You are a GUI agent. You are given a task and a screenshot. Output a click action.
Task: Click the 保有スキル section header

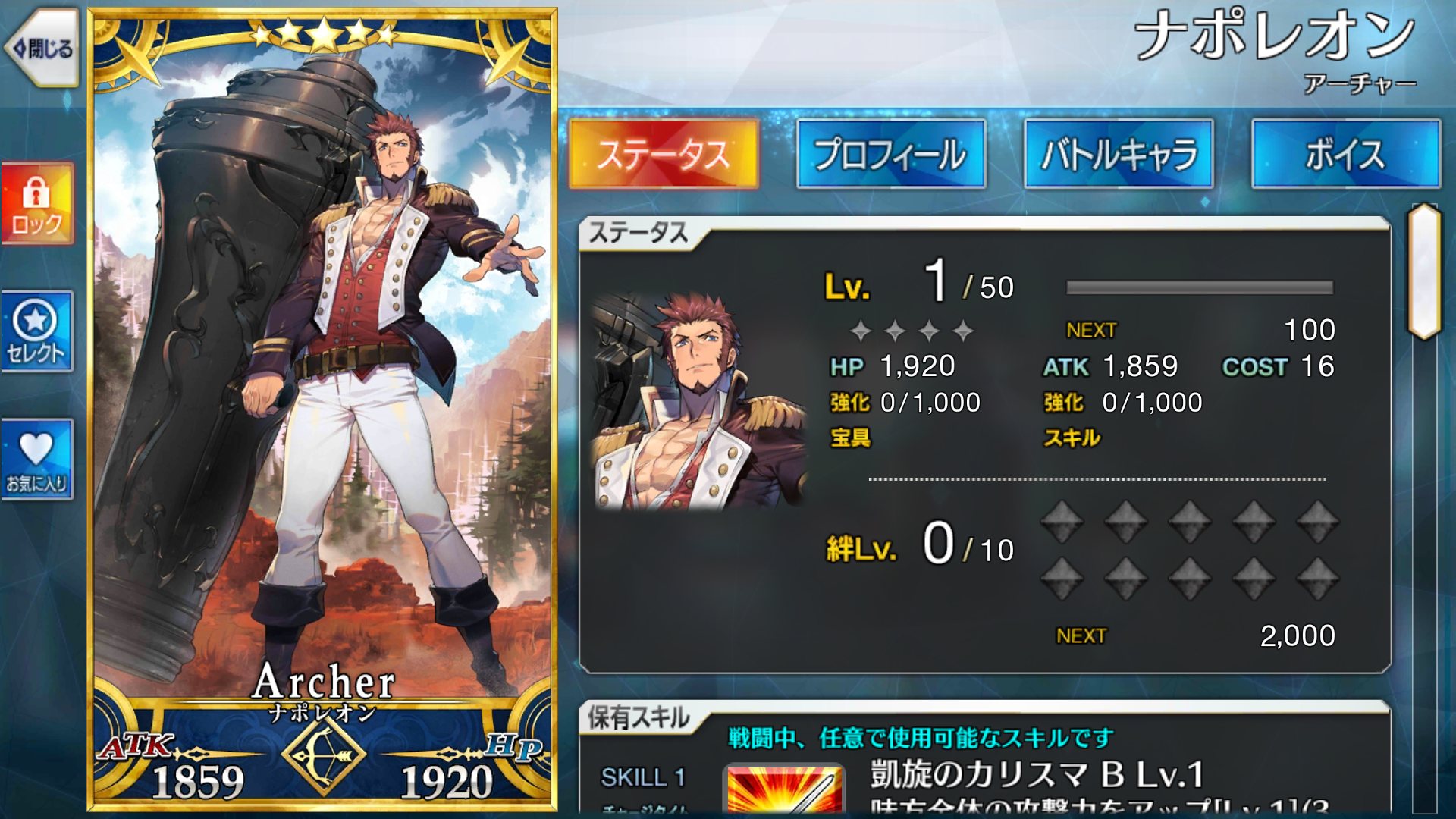pos(639,717)
